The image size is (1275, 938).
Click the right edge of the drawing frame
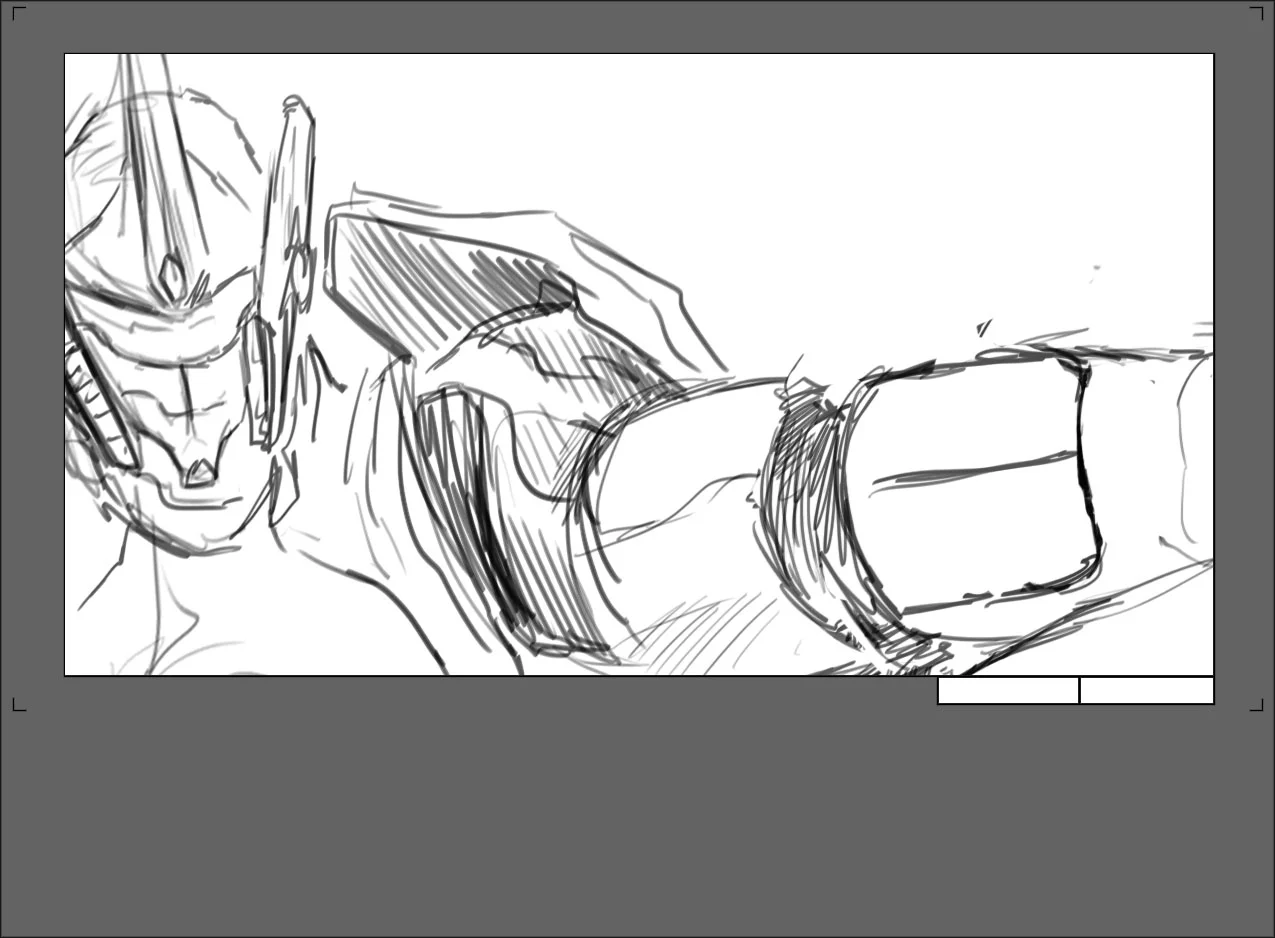(x=1214, y=365)
